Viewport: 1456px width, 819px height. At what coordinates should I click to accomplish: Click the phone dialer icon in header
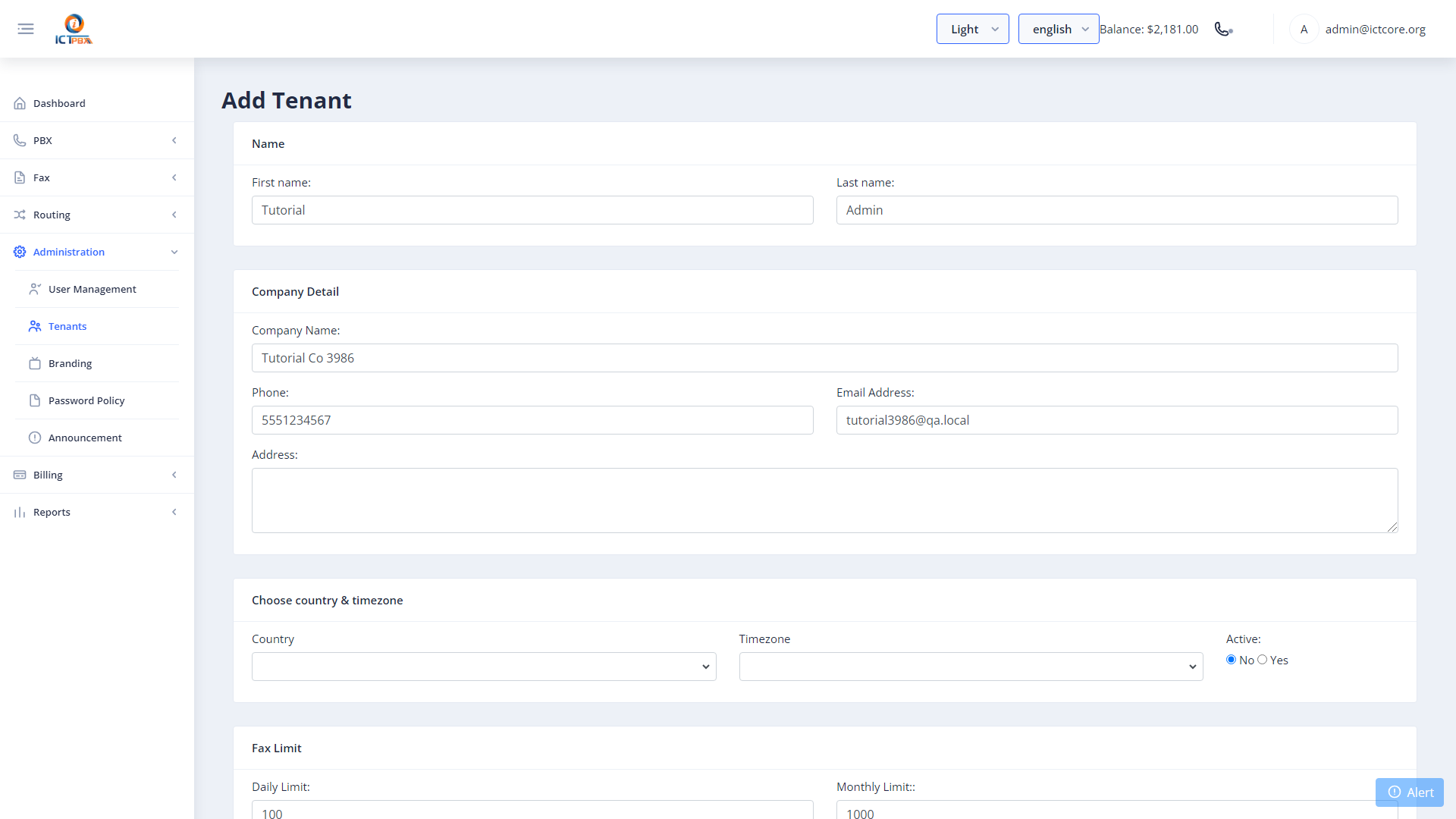(x=1223, y=29)
